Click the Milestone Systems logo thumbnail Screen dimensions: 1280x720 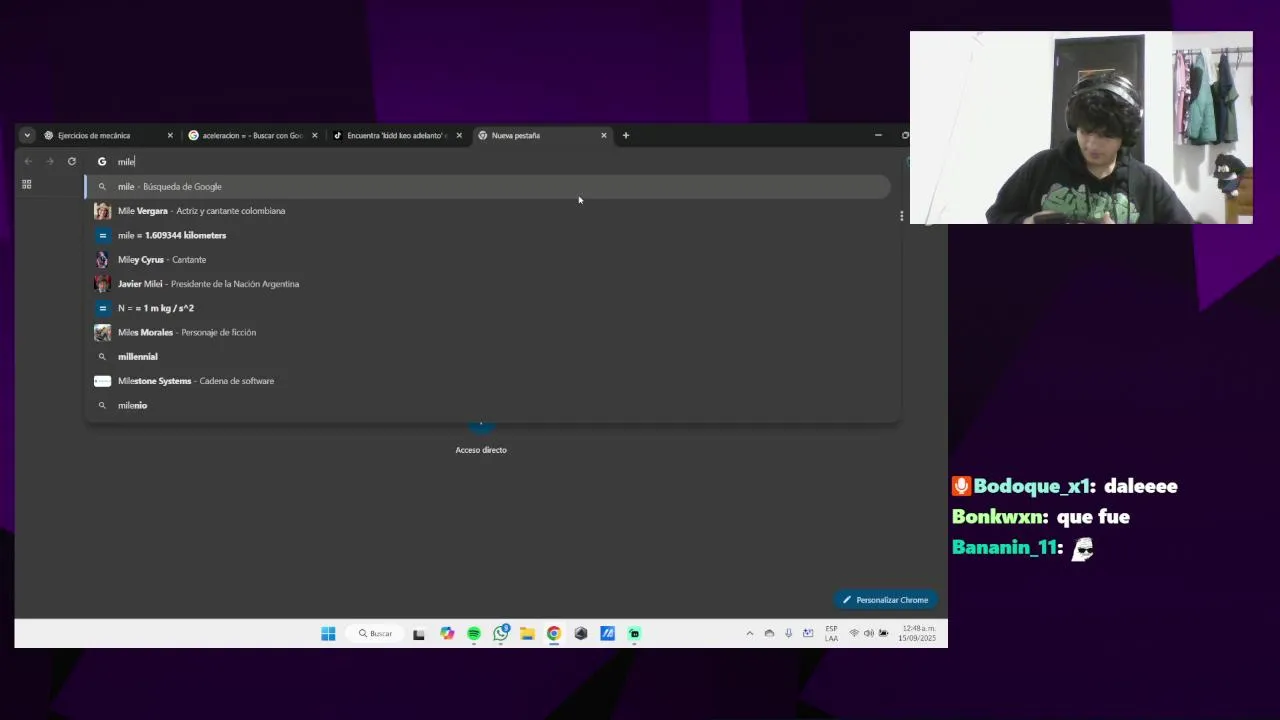[102, 381]
